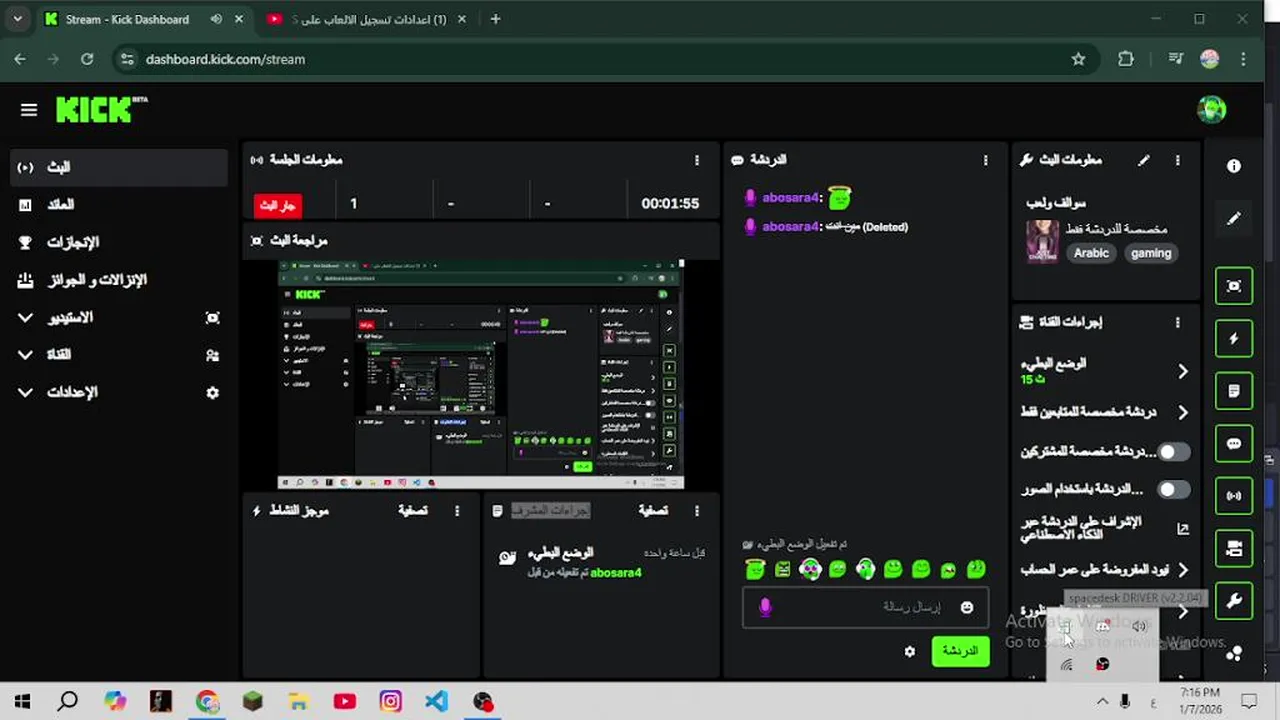Screen dimensions: 1280x720
Task: Show hidden system tray icons chevron
Action: point(1102,701)
